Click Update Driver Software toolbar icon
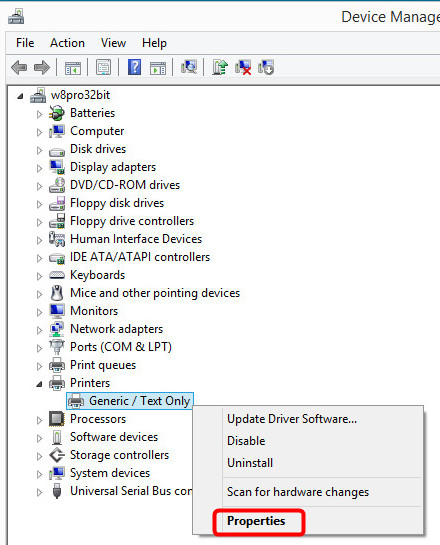The height and width of the screenshot is (545, 440). tap(220, 67)
